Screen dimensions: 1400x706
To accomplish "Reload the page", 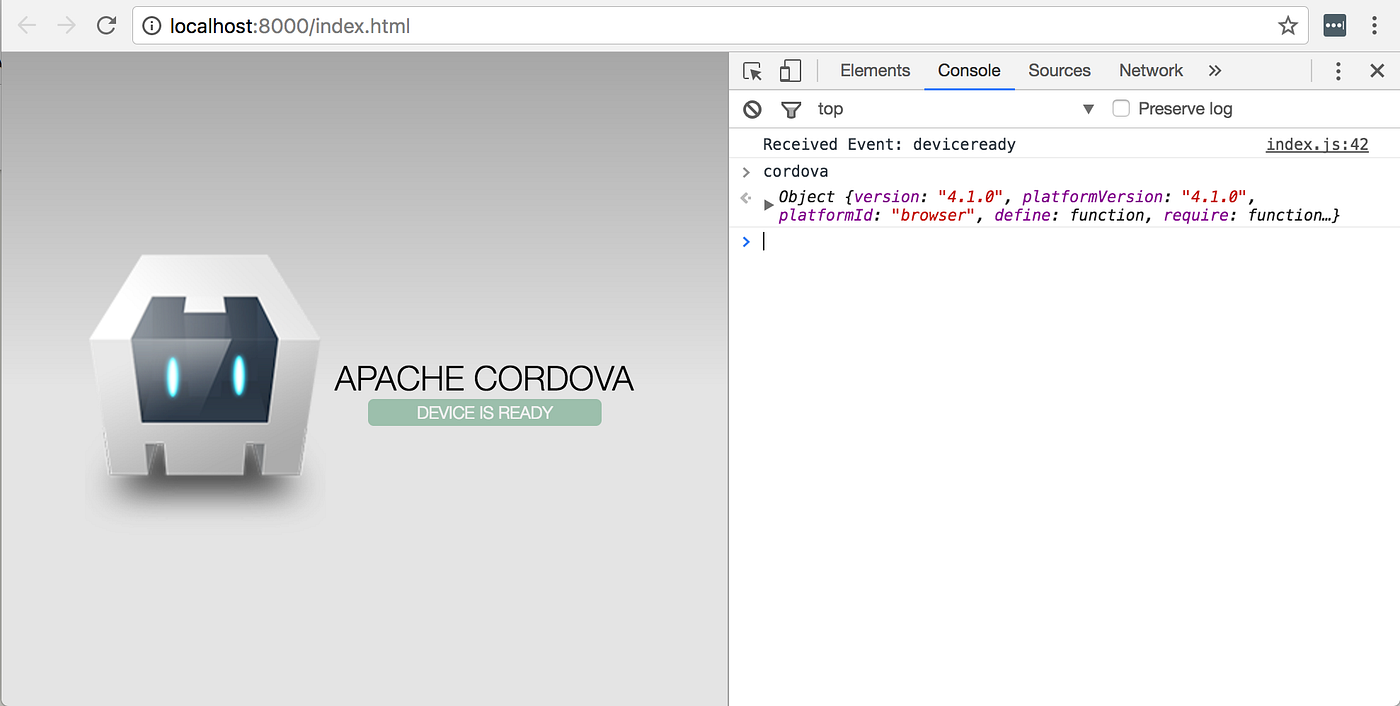I will pyautogui.click(x=106, y=25).
